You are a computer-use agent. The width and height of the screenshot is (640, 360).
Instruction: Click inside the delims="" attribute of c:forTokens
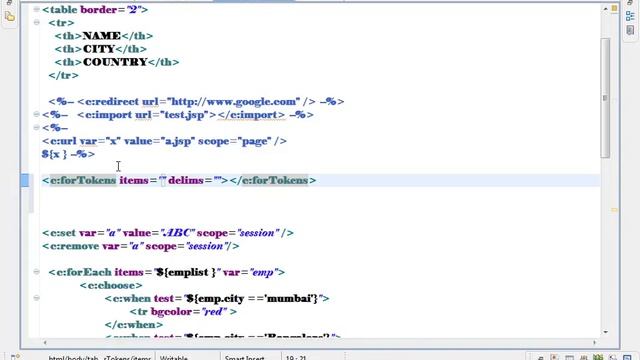(x=218, y=180)
